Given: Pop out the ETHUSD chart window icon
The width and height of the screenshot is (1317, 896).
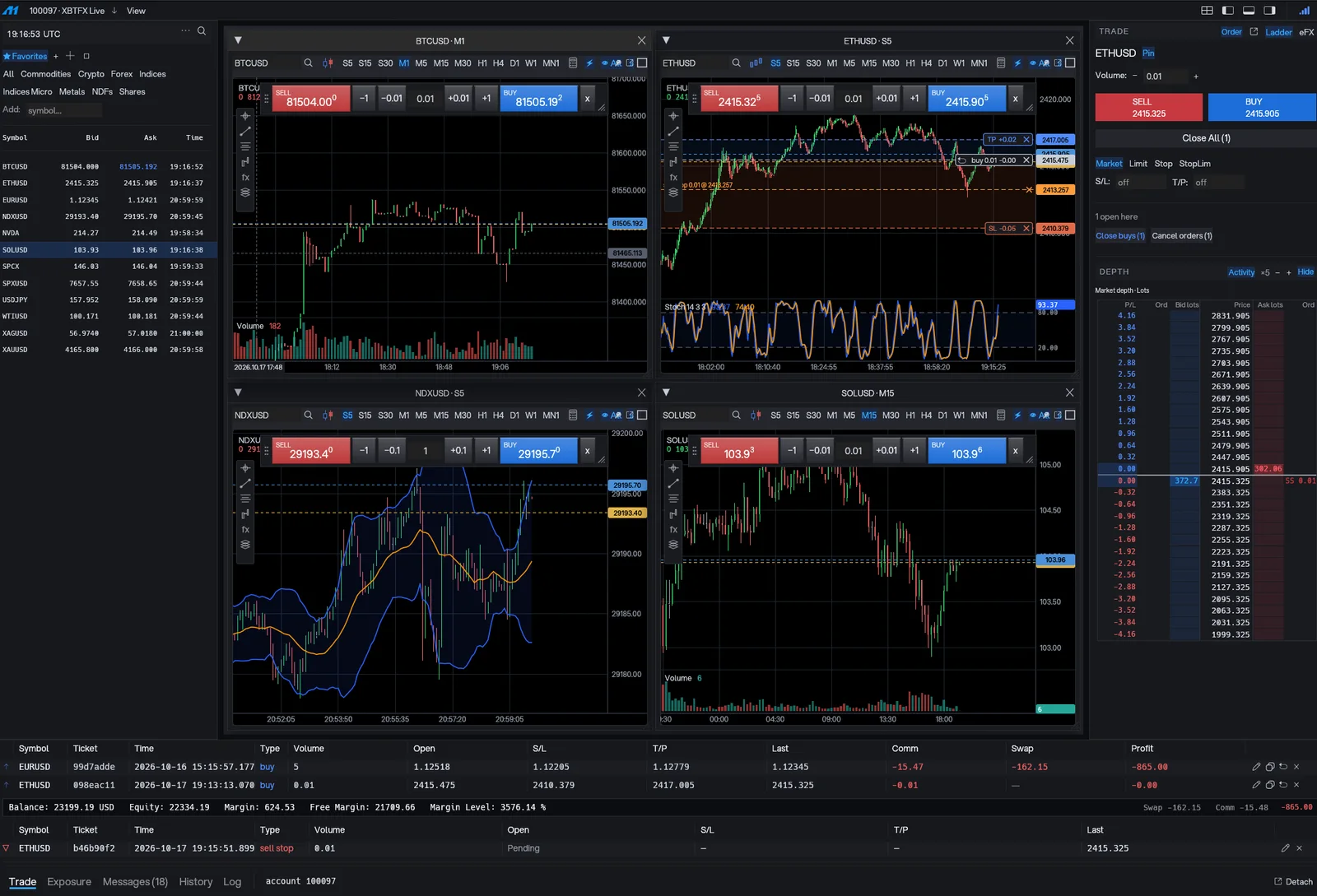Looking at the screenshot, I should [x=1058, y=63].
